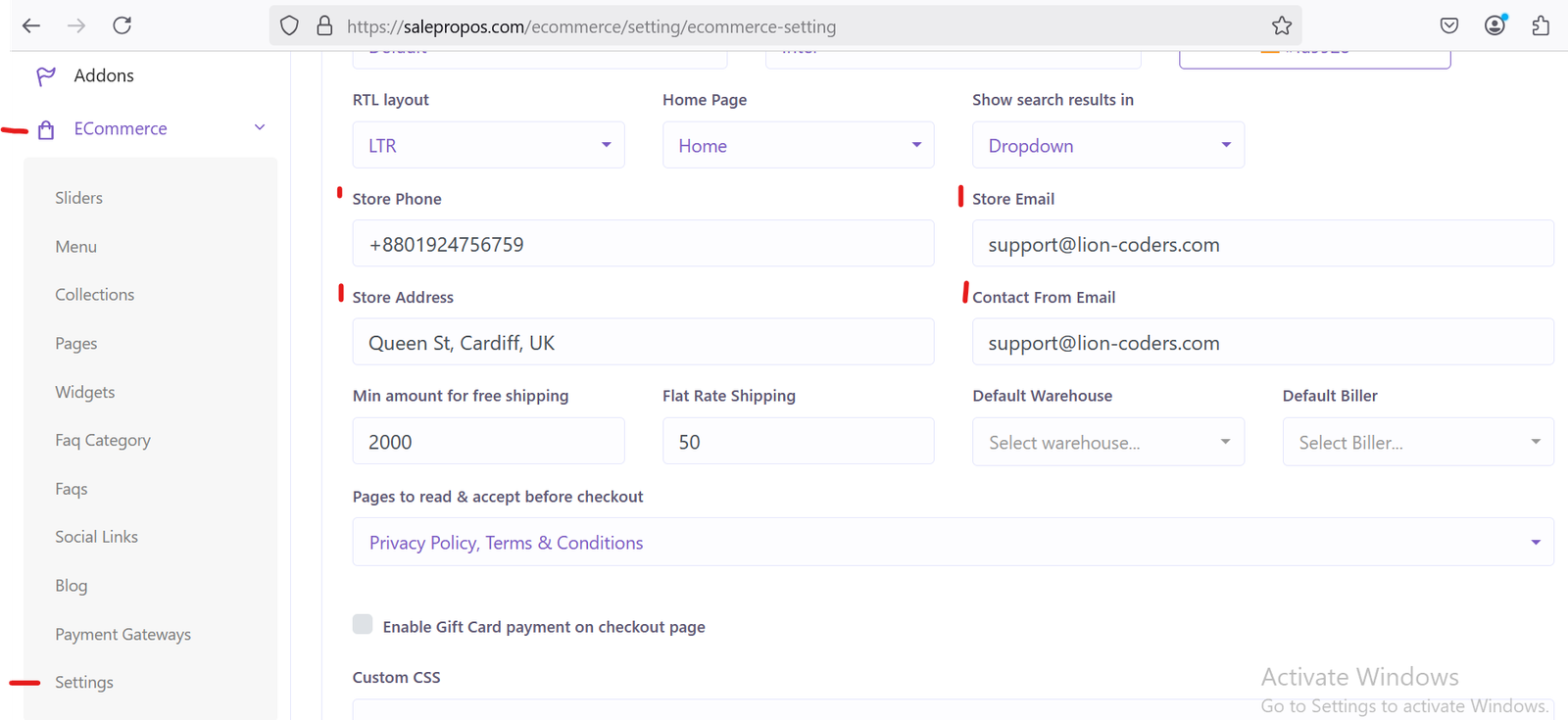Open the Settings sidebar link
The width and height of the screenshot is (1568, 720).
[84, 683]
